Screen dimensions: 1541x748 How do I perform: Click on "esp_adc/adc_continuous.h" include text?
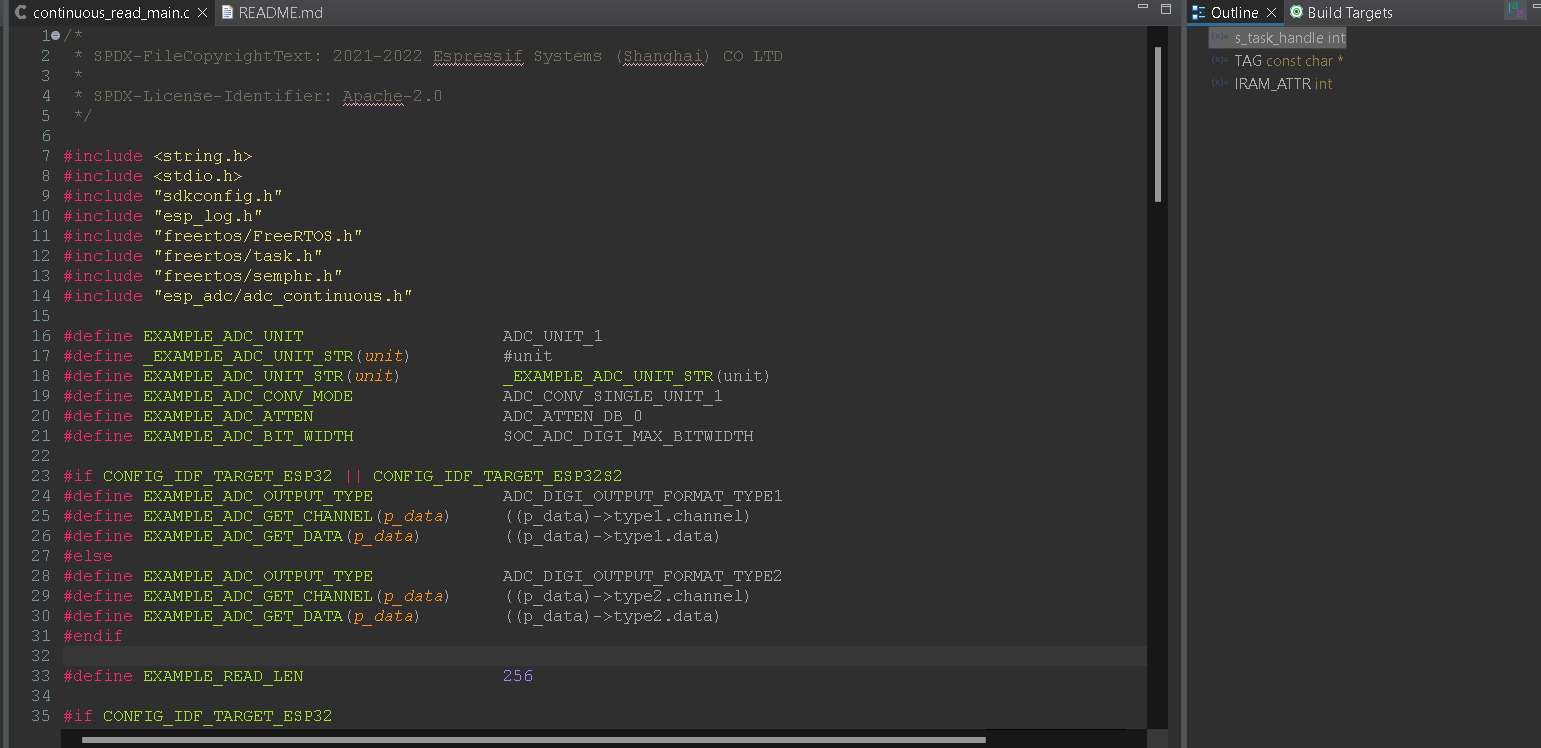[x=282, y=296]
